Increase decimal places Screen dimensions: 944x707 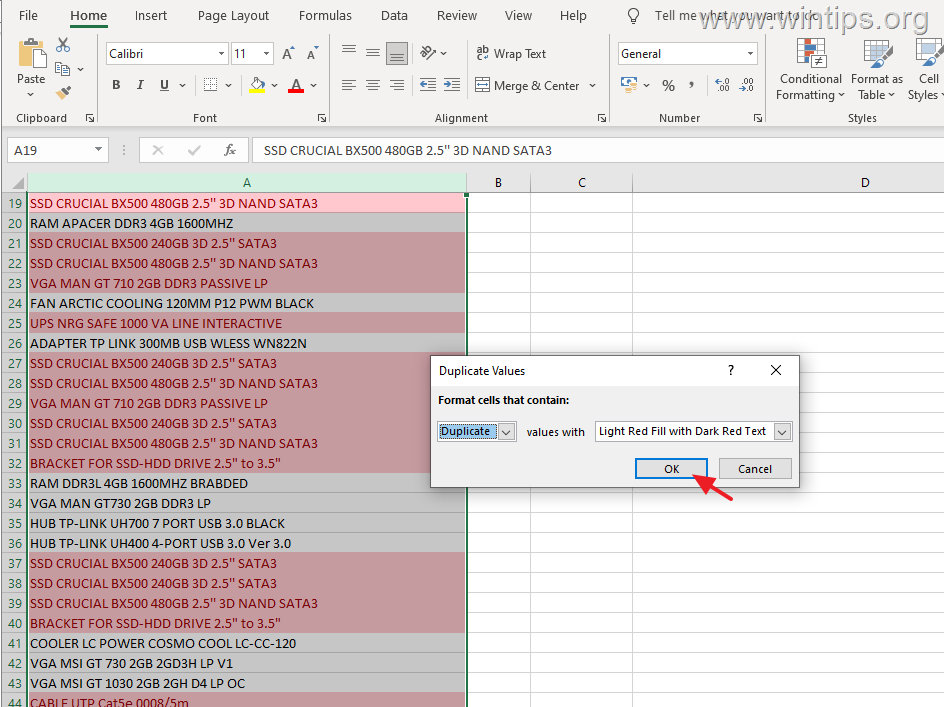[722, 85]
